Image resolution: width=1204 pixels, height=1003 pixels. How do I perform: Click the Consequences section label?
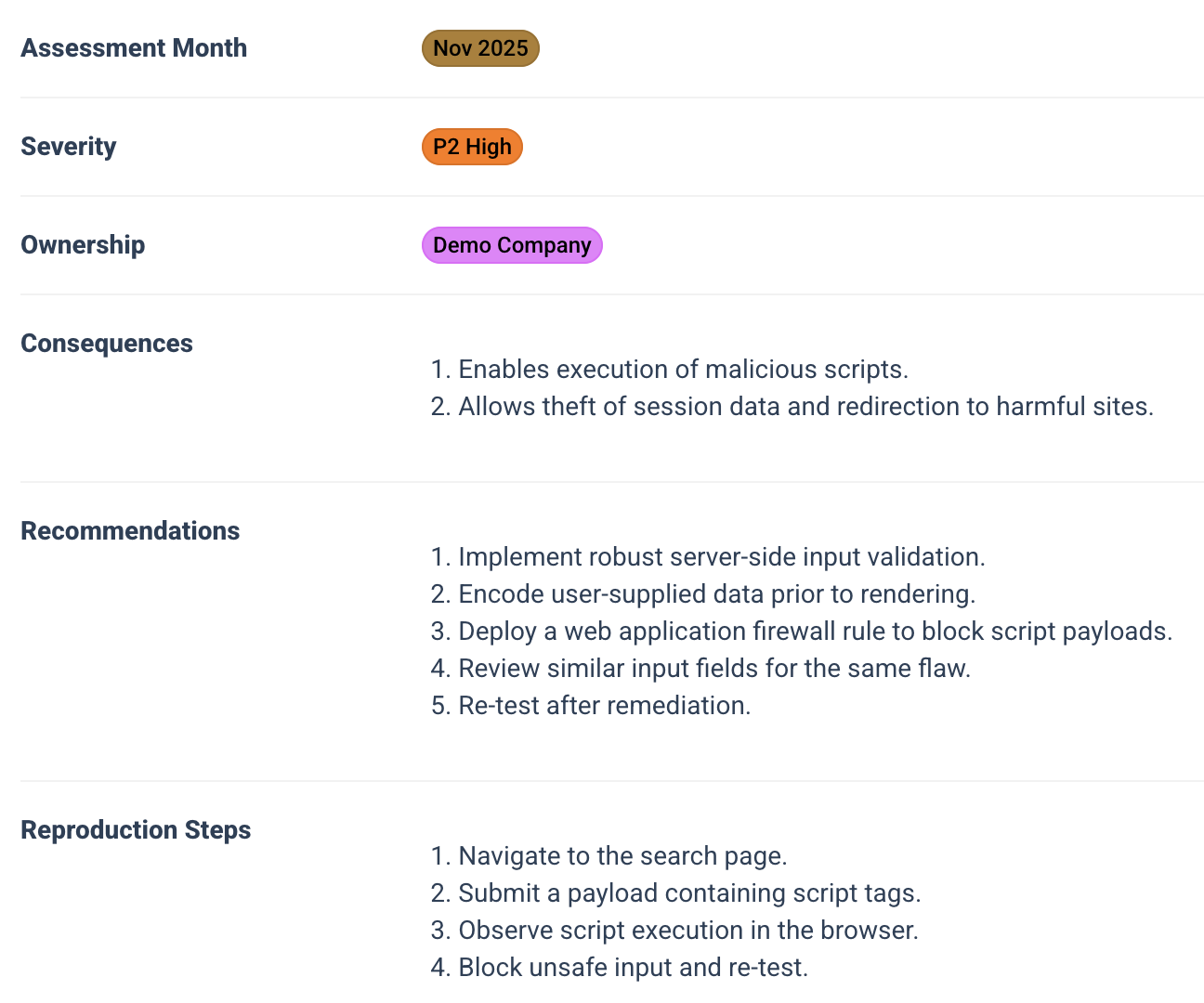click(107, 344)
